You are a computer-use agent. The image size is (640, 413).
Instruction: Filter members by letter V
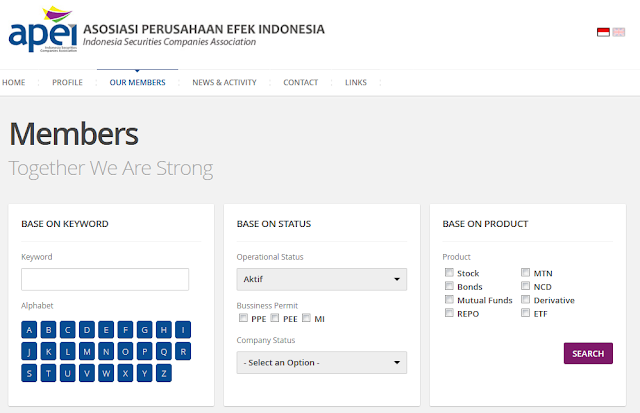(87, 373)
